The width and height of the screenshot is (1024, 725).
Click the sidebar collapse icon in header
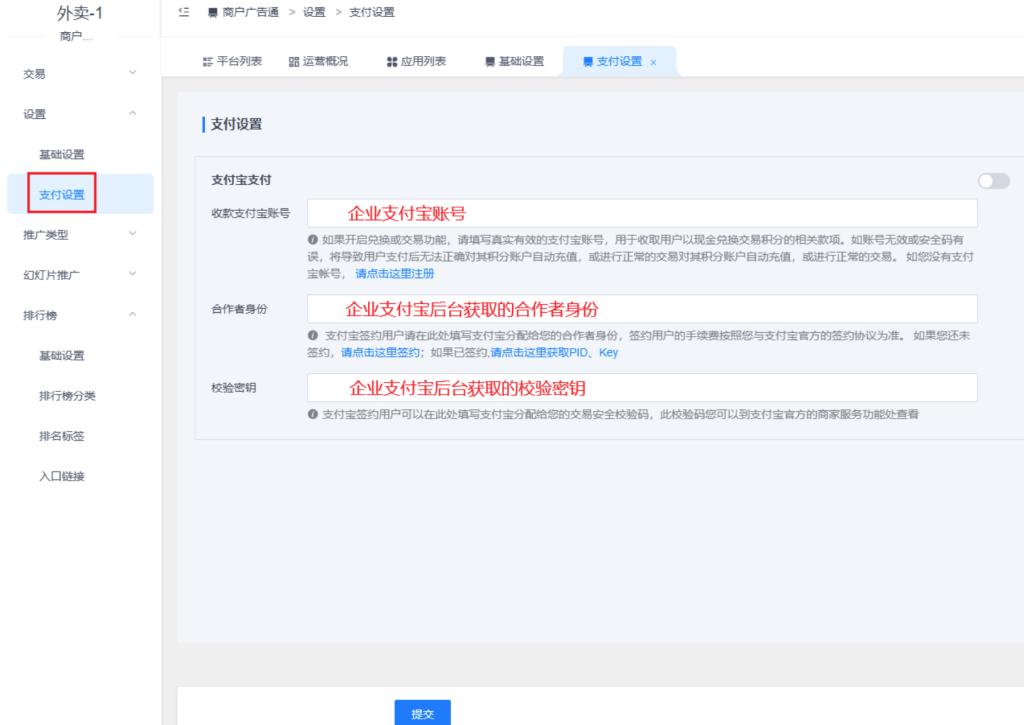click(183, 12)
